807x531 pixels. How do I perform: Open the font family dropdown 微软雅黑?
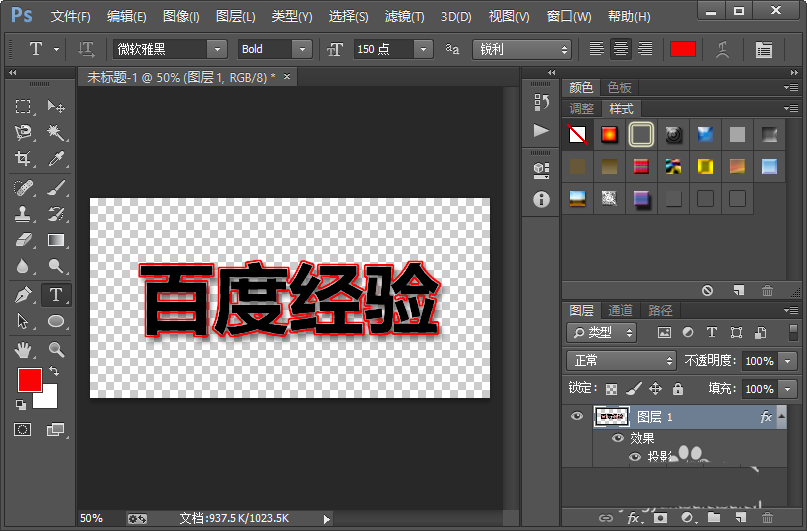tap(217, 49)
